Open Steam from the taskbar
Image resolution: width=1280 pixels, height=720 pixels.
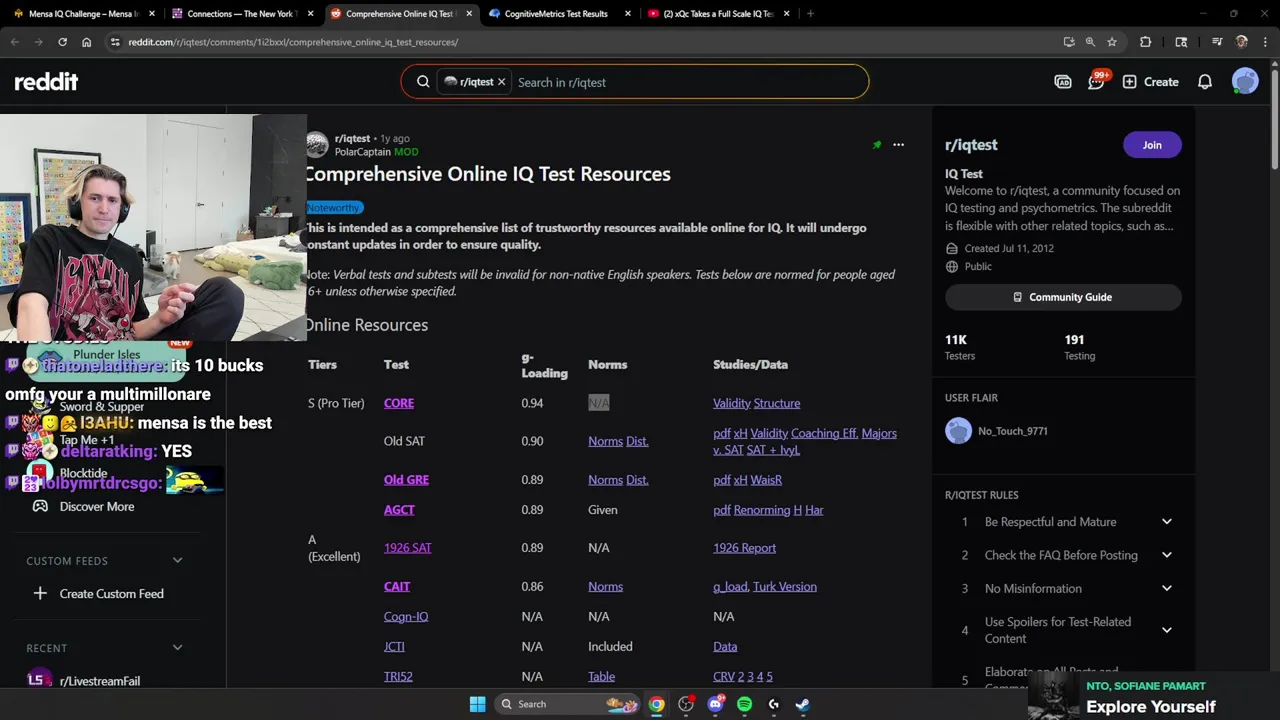click(802, 704)
